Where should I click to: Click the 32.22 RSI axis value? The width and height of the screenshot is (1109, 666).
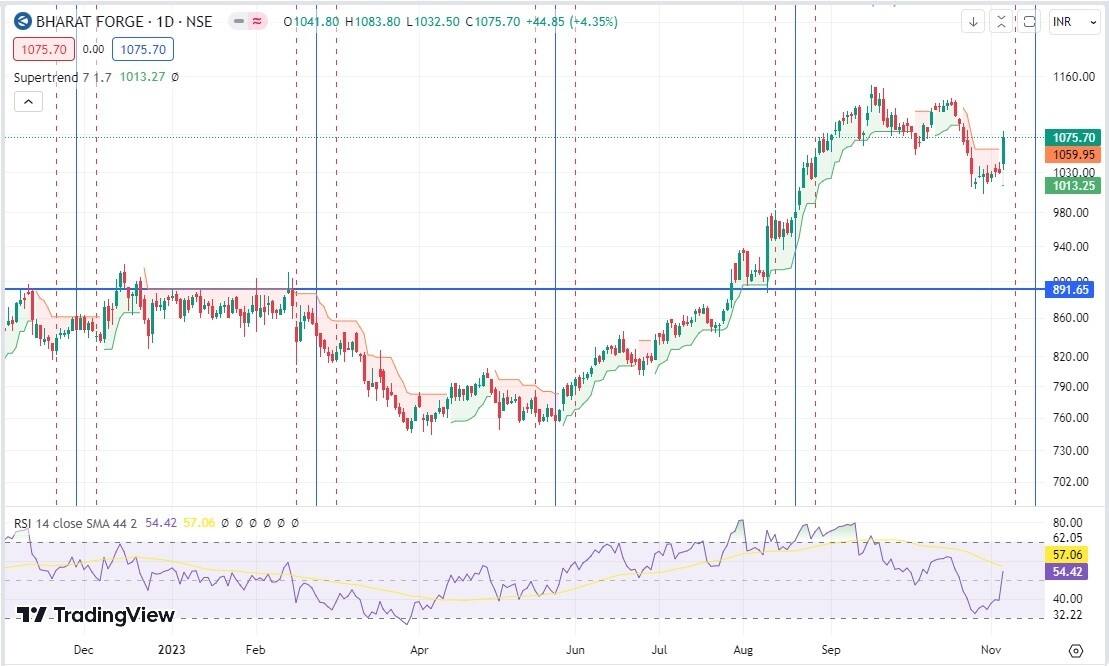click(1067, 615)
